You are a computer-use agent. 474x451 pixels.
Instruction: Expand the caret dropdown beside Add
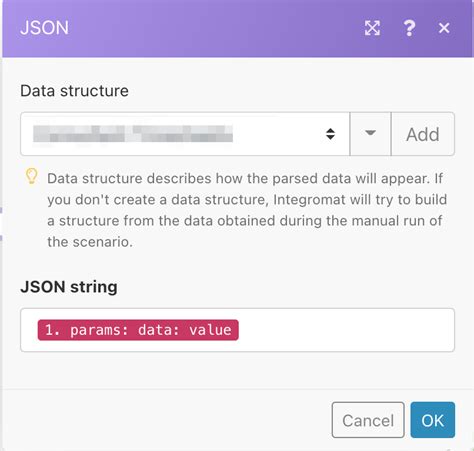(x=370, y=134)
